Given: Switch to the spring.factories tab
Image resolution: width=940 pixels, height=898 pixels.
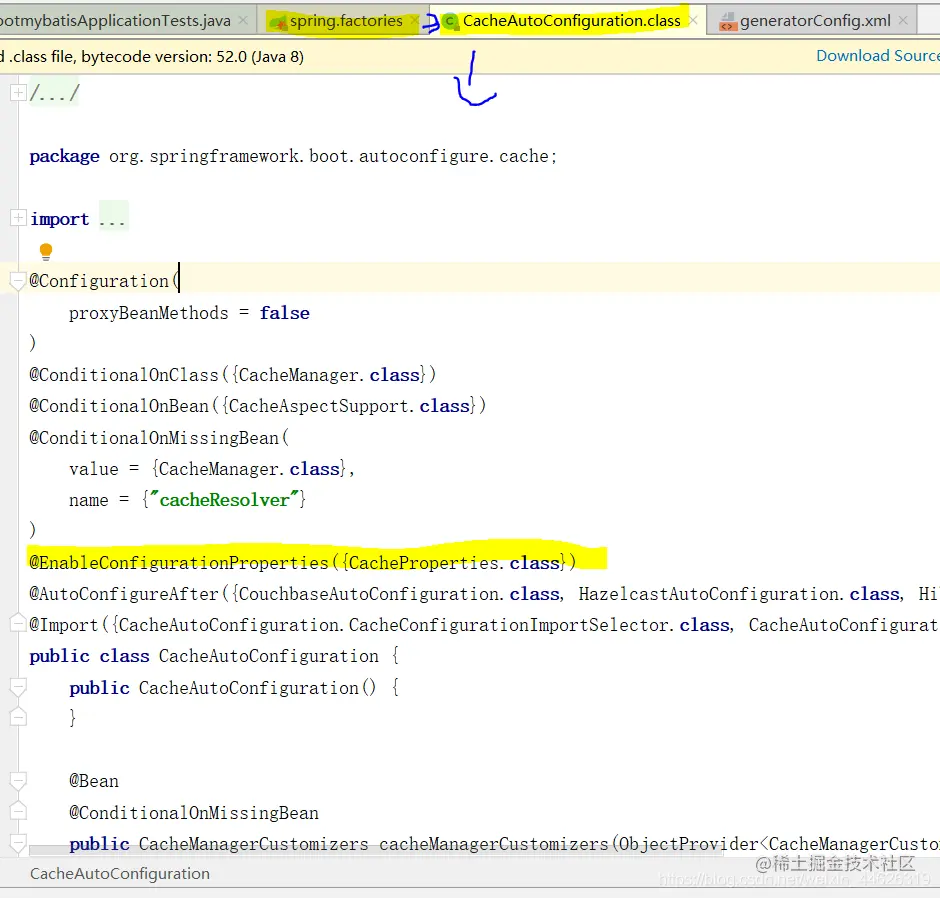Looking at the screenshot, I should point(346,21).
